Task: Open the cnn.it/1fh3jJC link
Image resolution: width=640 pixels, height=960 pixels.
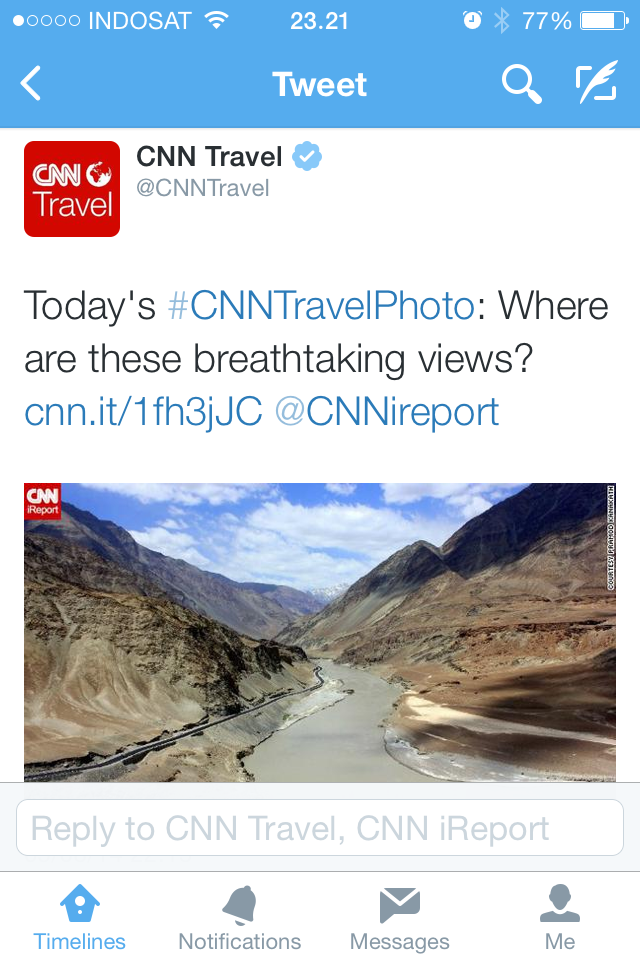Action: [x=143, y=411]
